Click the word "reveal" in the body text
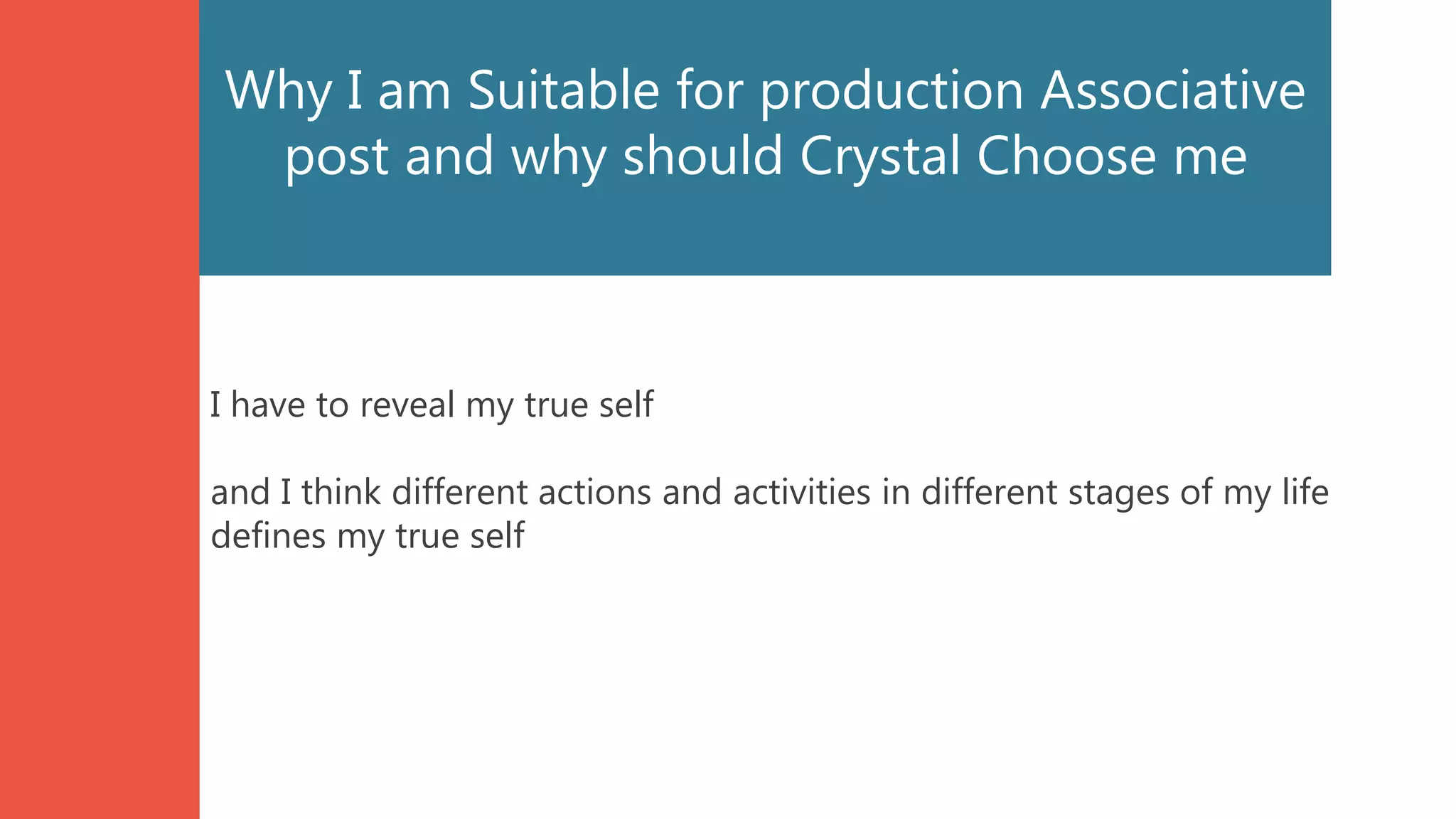 point(407,405)
